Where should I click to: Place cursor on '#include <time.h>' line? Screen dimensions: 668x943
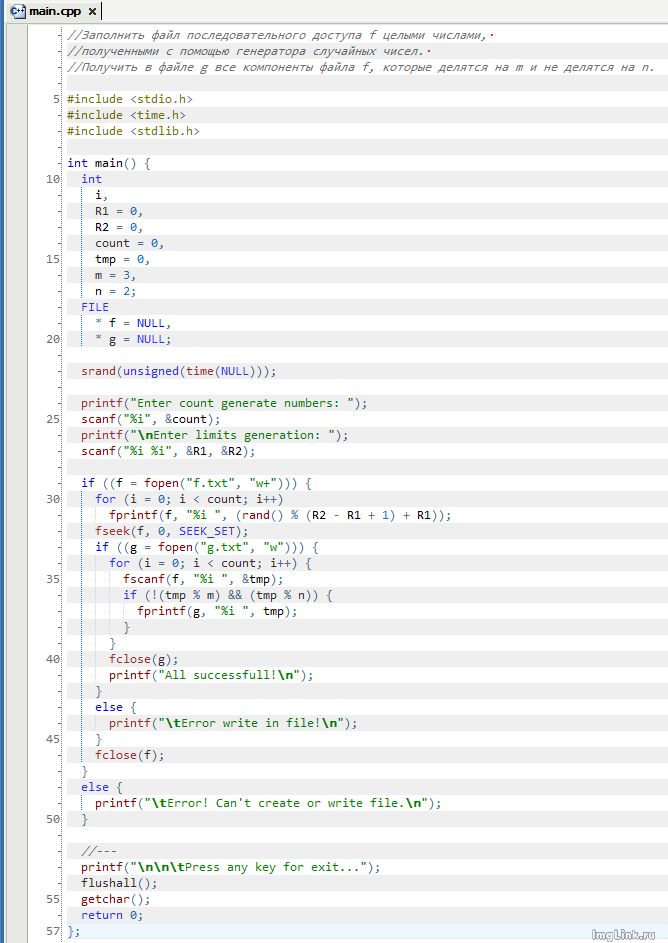(x=126, y=115)
